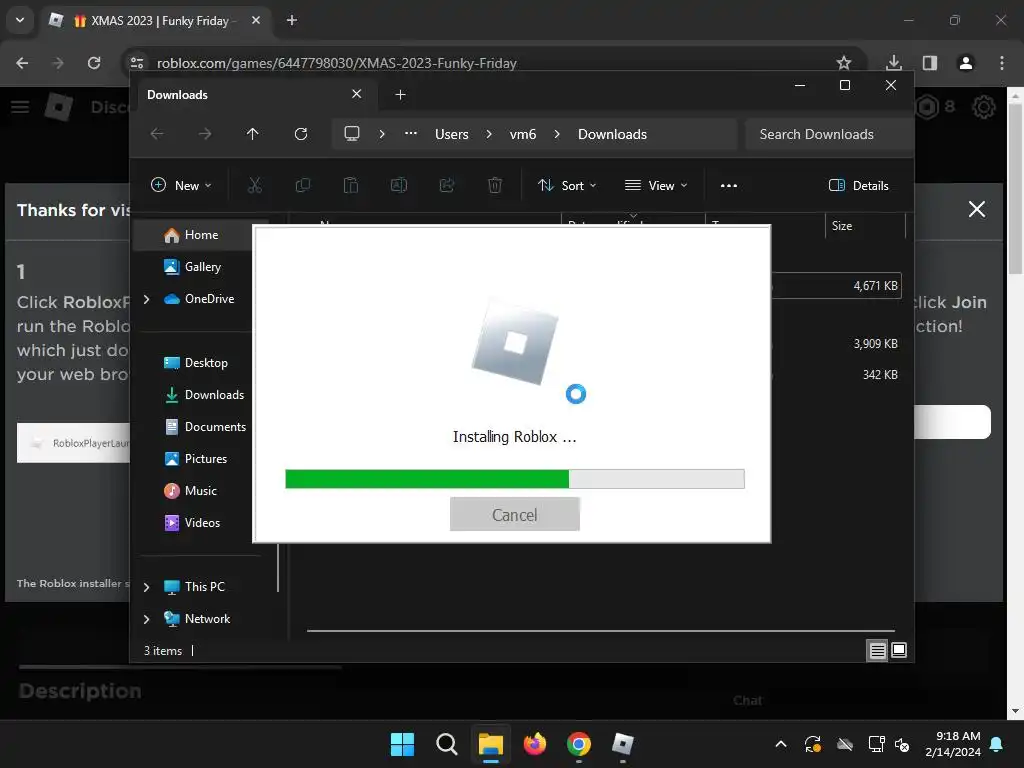Open the Windows Start menu
1024x768 pixels.
[402, 744]
